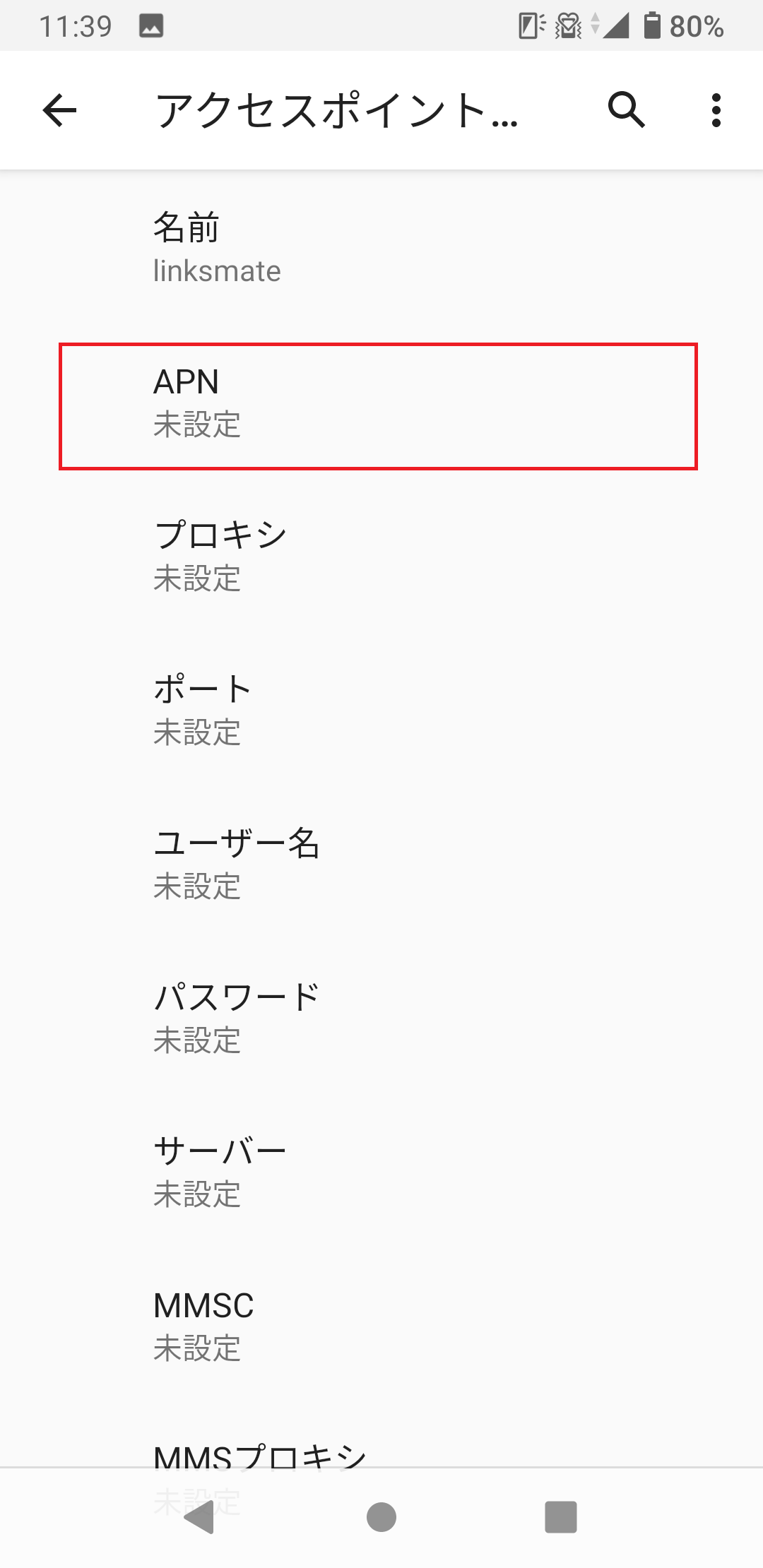Tap the vibrate mode status icon
This screenshot has height=1568, width=763.
tap(568, 26)
